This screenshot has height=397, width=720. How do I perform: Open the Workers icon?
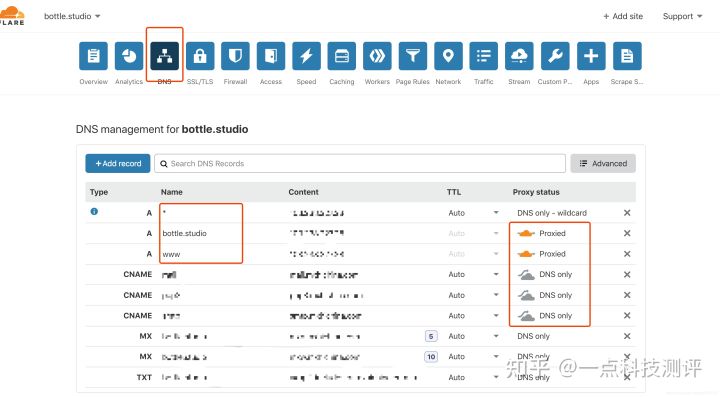(x=377, y=56)
